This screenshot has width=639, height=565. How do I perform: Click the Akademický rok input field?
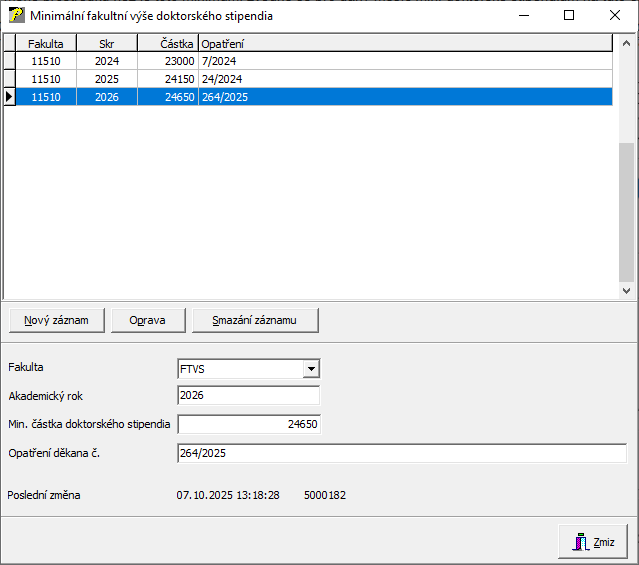pyautogui.click(x=247, y=395)
